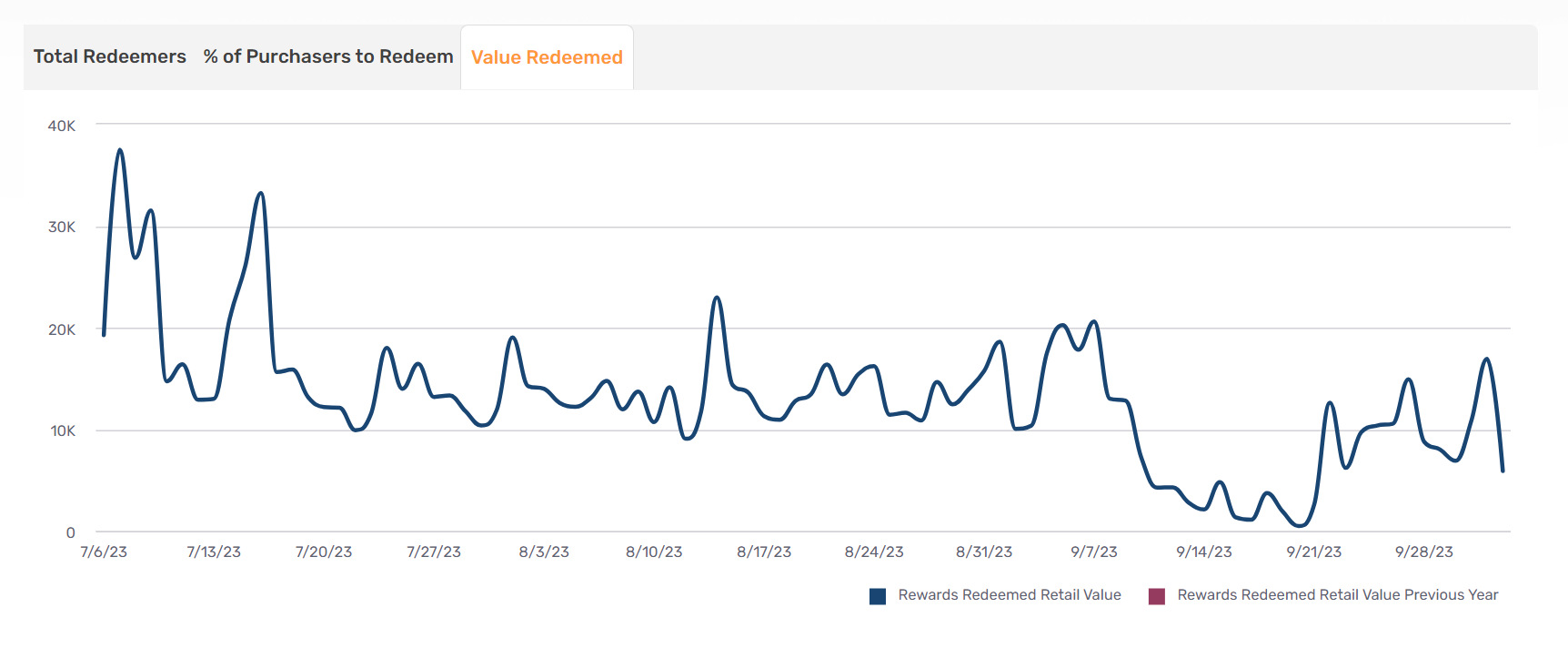
Task: Click the lowest line point near 9/21/23
Action: [1300, 525]
